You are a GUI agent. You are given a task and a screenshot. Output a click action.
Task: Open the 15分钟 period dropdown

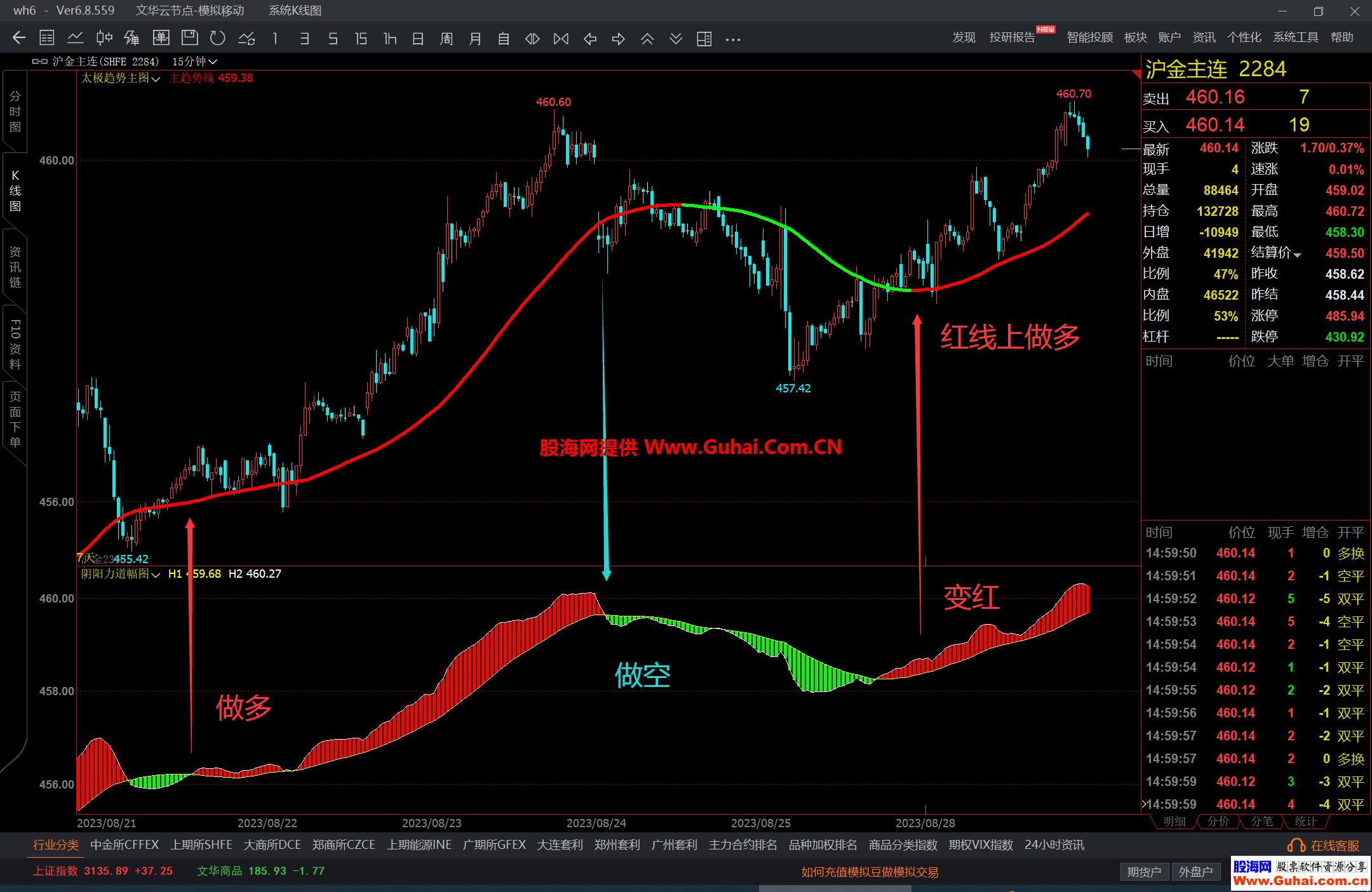(194, 62)
